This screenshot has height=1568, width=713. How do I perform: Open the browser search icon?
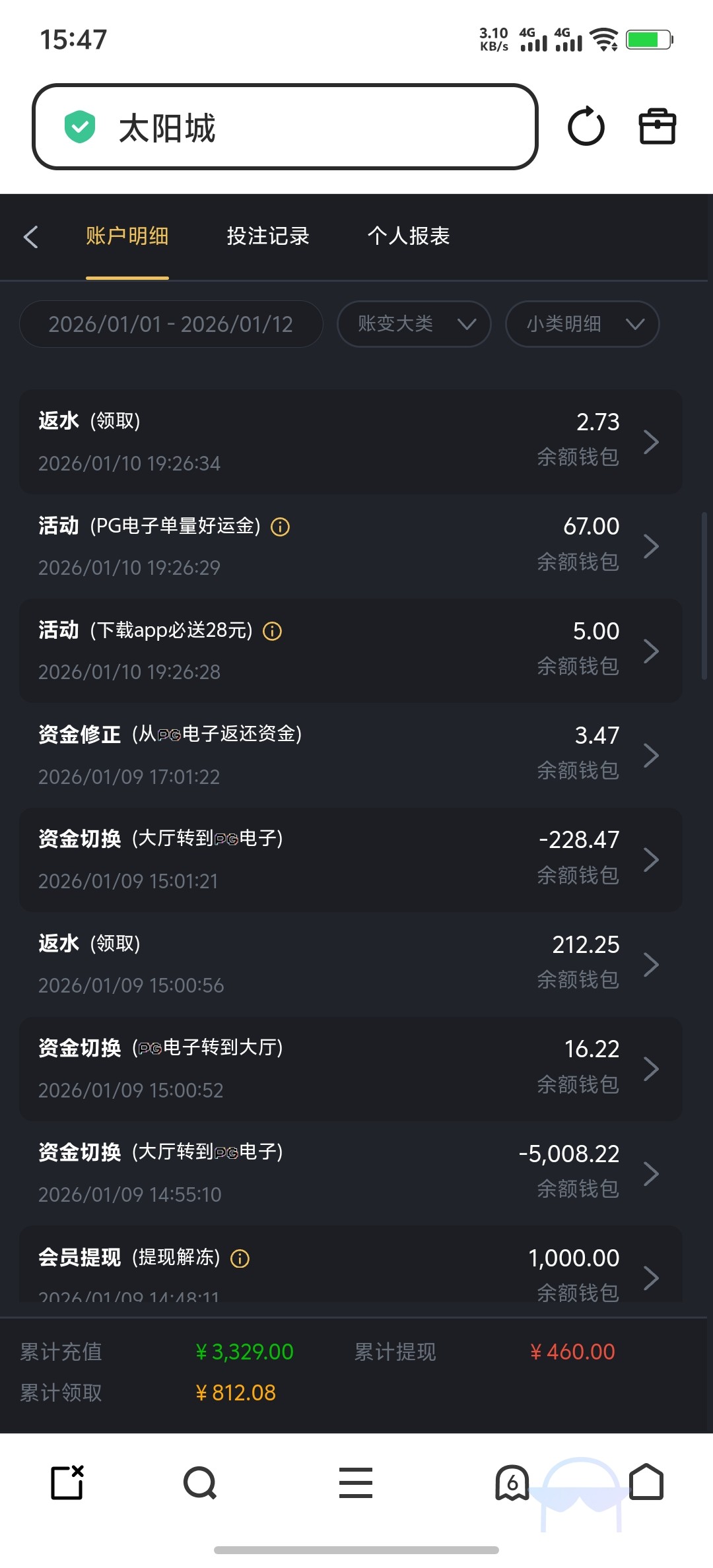[x=200, y=1484]
